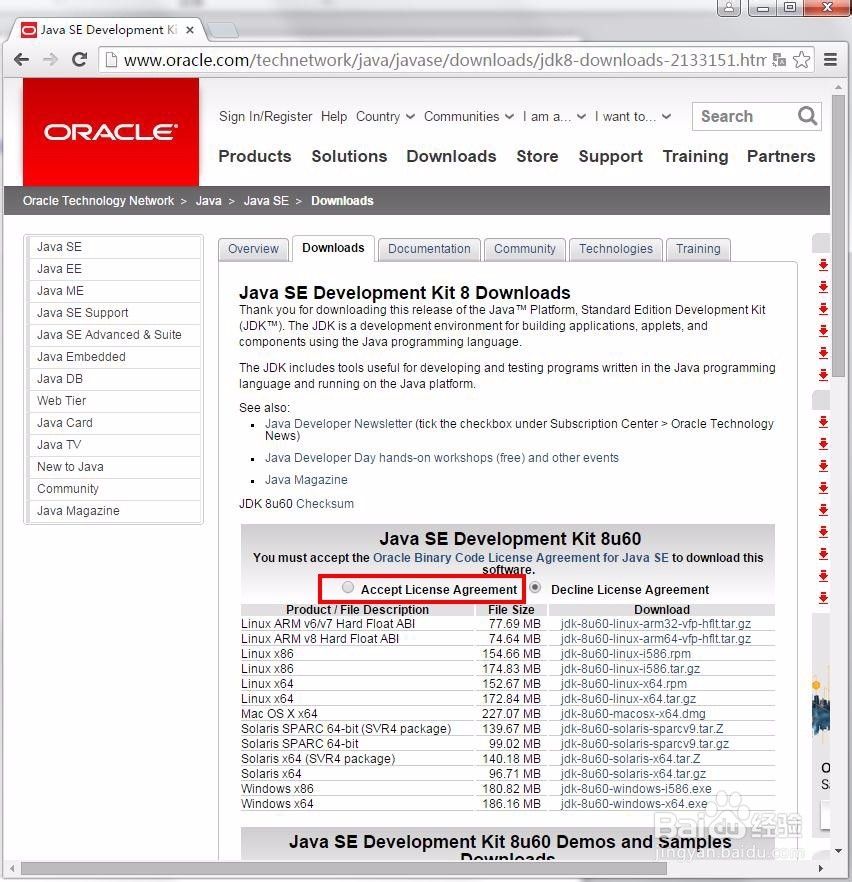Viewport: 852px width, 882px height.
Task: Open a new browser tab
Action: 223,30
